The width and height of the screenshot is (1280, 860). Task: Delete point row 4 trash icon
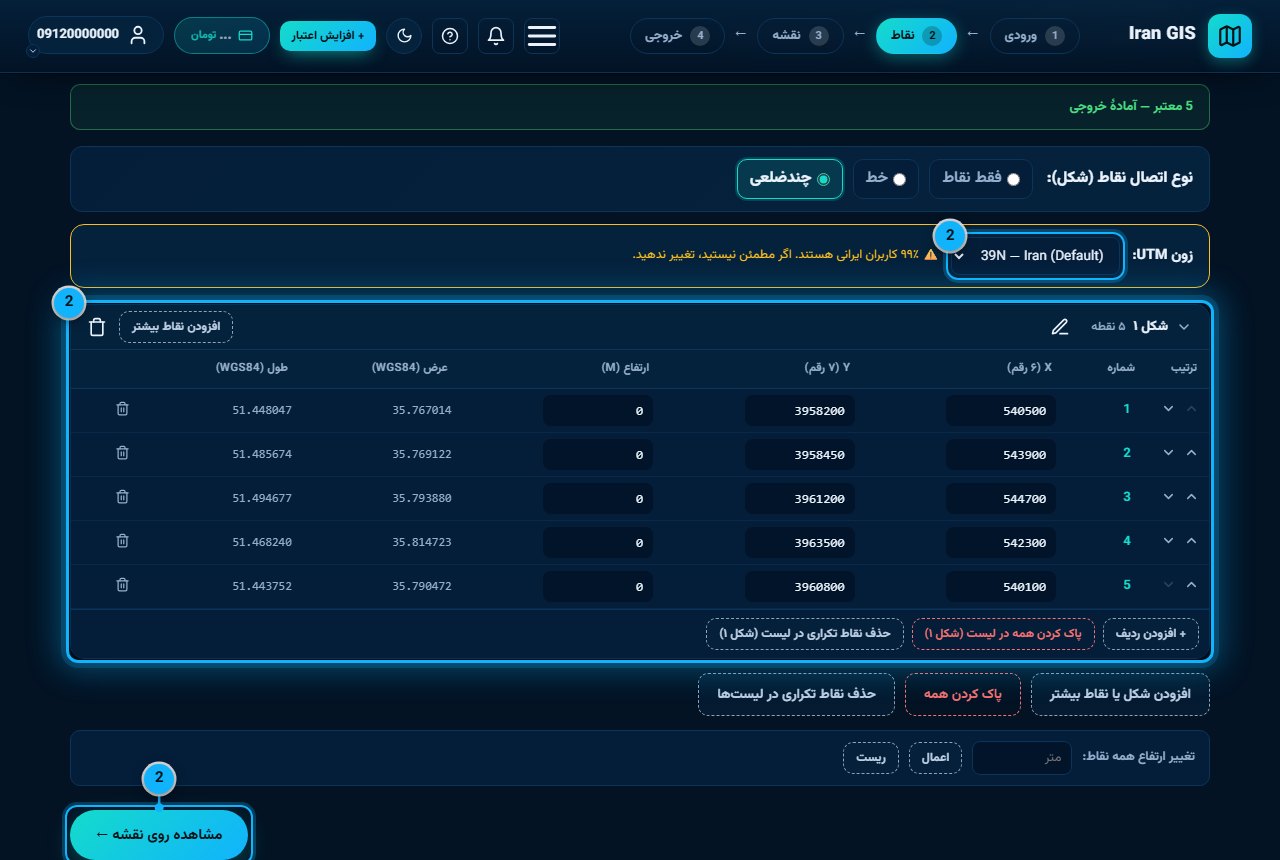[122, 541]
